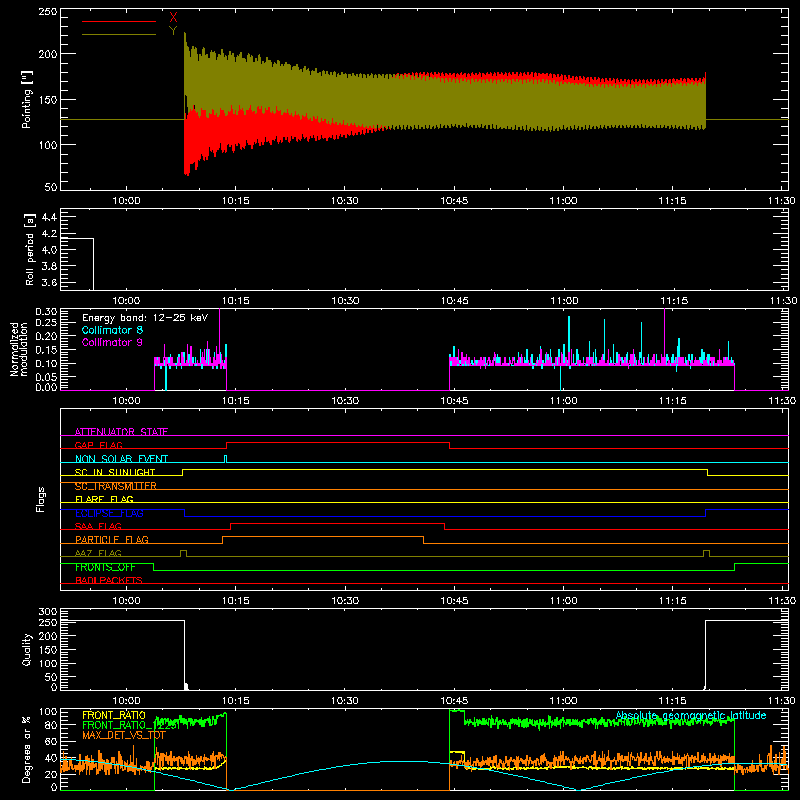Click the orange MAX_DET_VS_TOT legend label
The height and width of the screenshot is (800, 800).
tap(124, 735)
